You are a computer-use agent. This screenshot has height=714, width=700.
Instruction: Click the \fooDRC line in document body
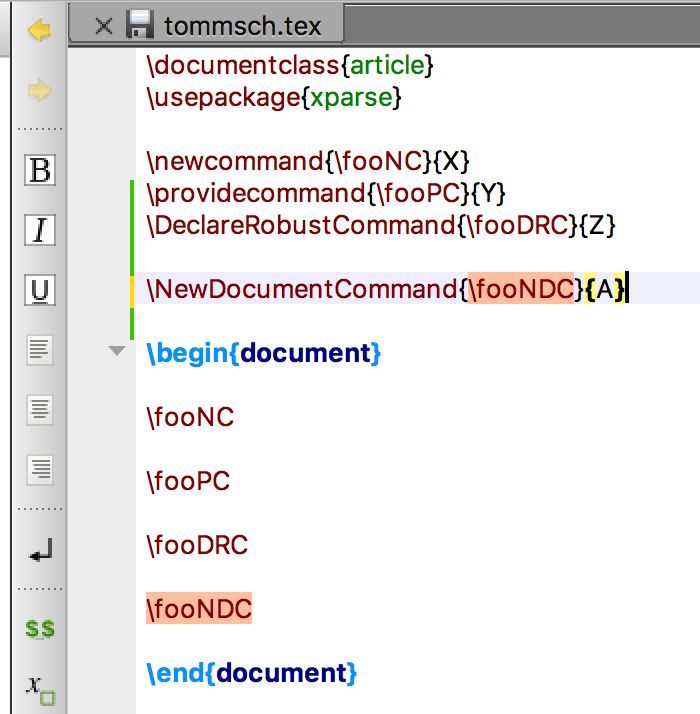tap(197, 545)
